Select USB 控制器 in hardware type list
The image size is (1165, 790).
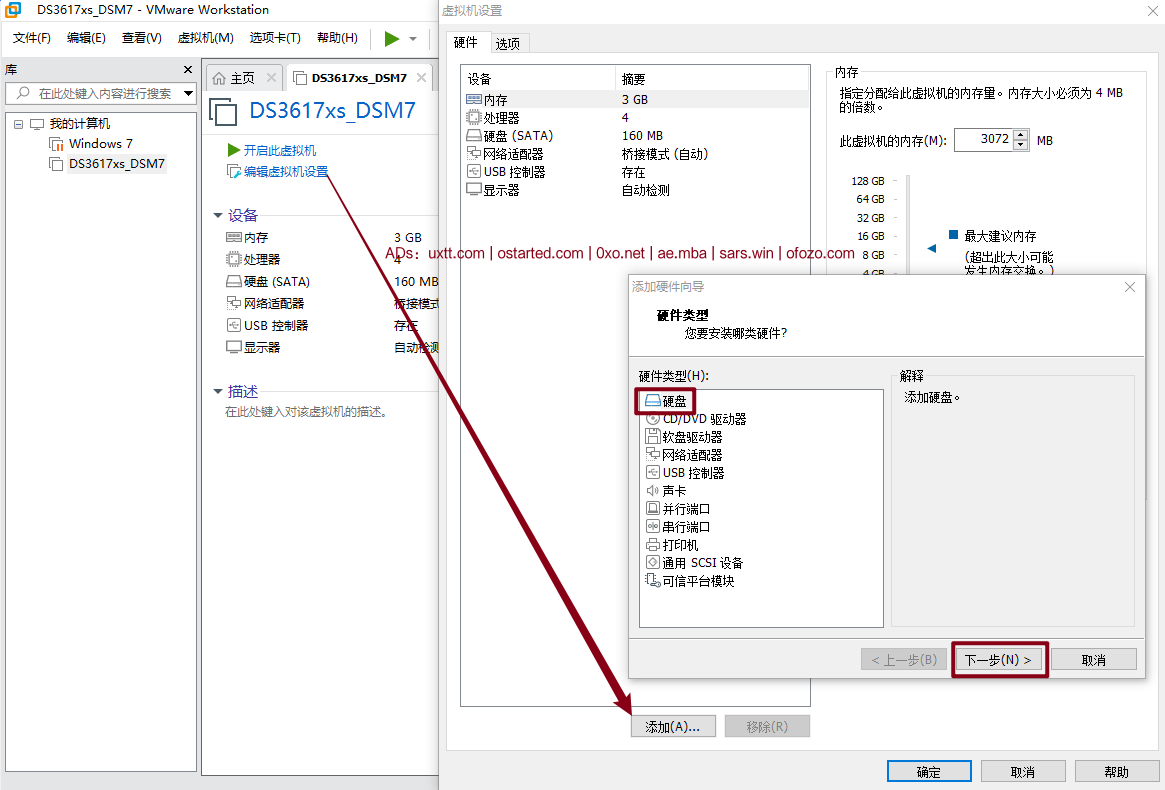(x=685, y=473)
